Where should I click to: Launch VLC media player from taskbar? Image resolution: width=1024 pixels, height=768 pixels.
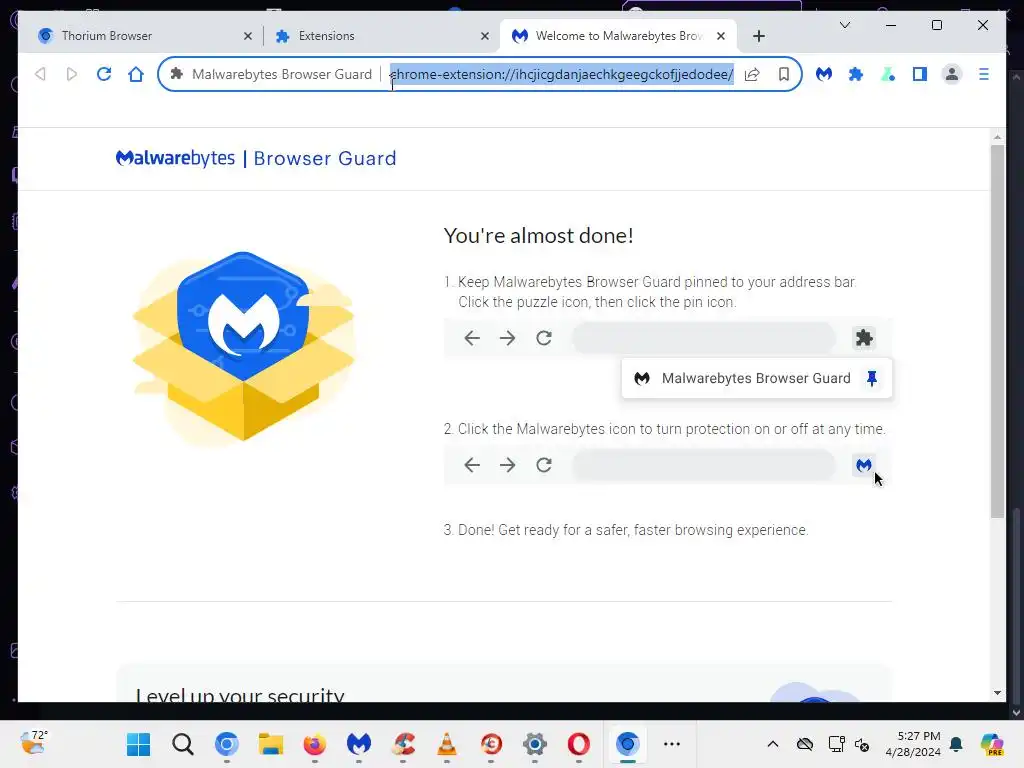(447, 744)
